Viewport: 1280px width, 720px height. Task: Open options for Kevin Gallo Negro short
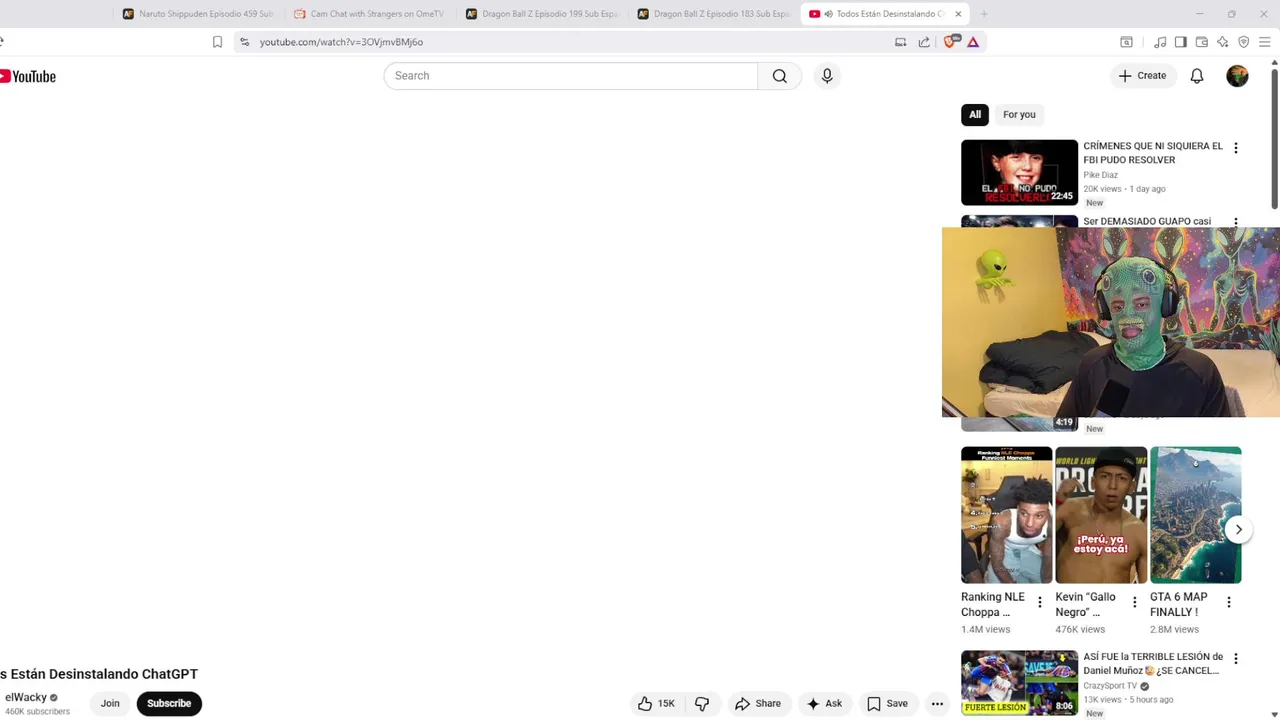pos(1134,602)
